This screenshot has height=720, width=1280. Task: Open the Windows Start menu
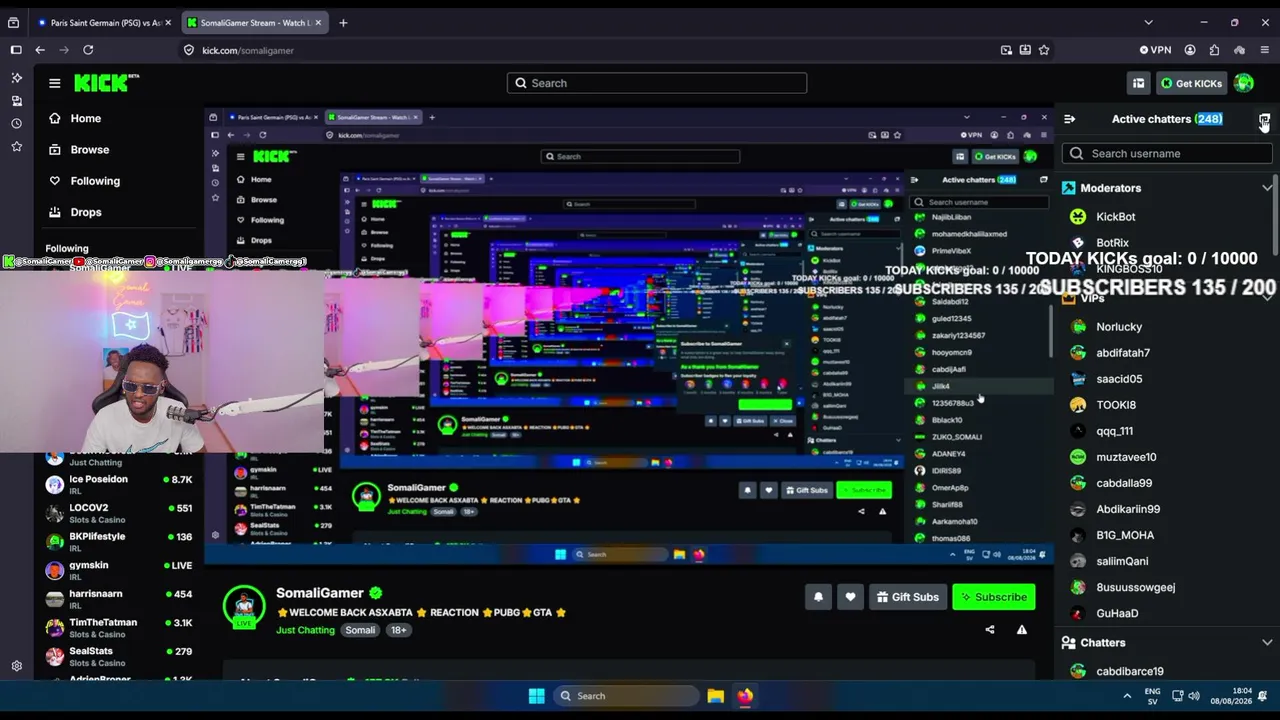click(x=536, y=696)
